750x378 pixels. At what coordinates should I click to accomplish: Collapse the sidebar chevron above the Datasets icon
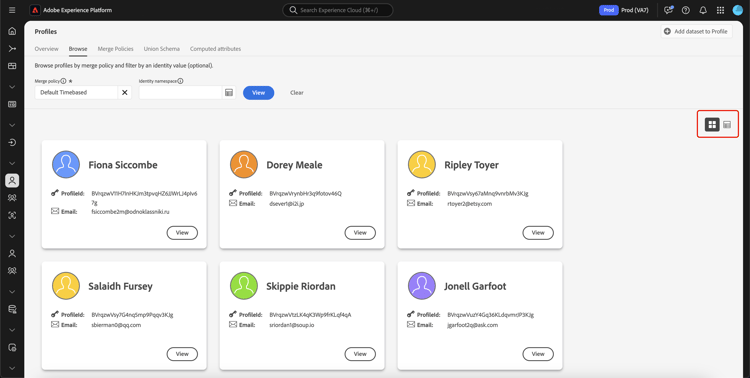[x=12, y=291]
